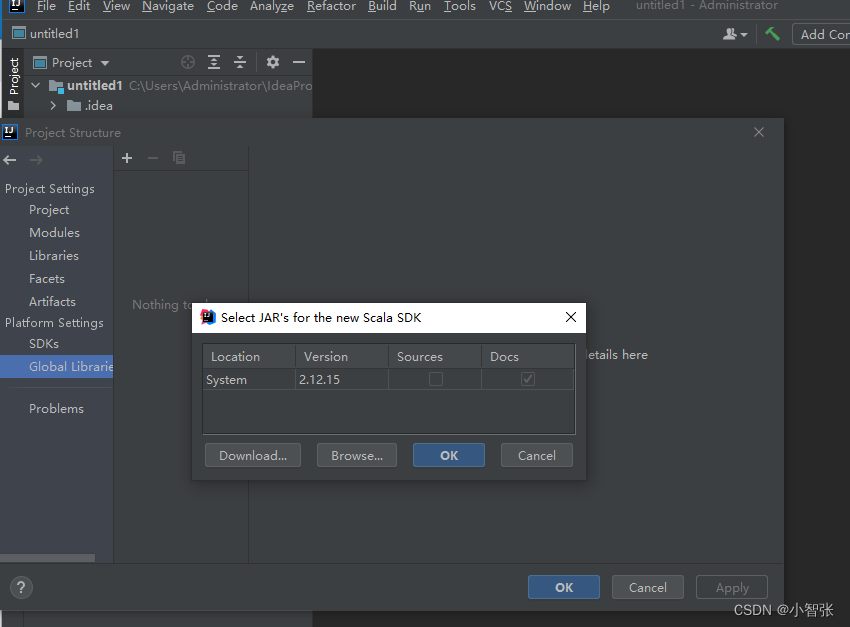Select Global Libraries item
The height and width of the screenshot is (627, 850).
click(56, 366)
